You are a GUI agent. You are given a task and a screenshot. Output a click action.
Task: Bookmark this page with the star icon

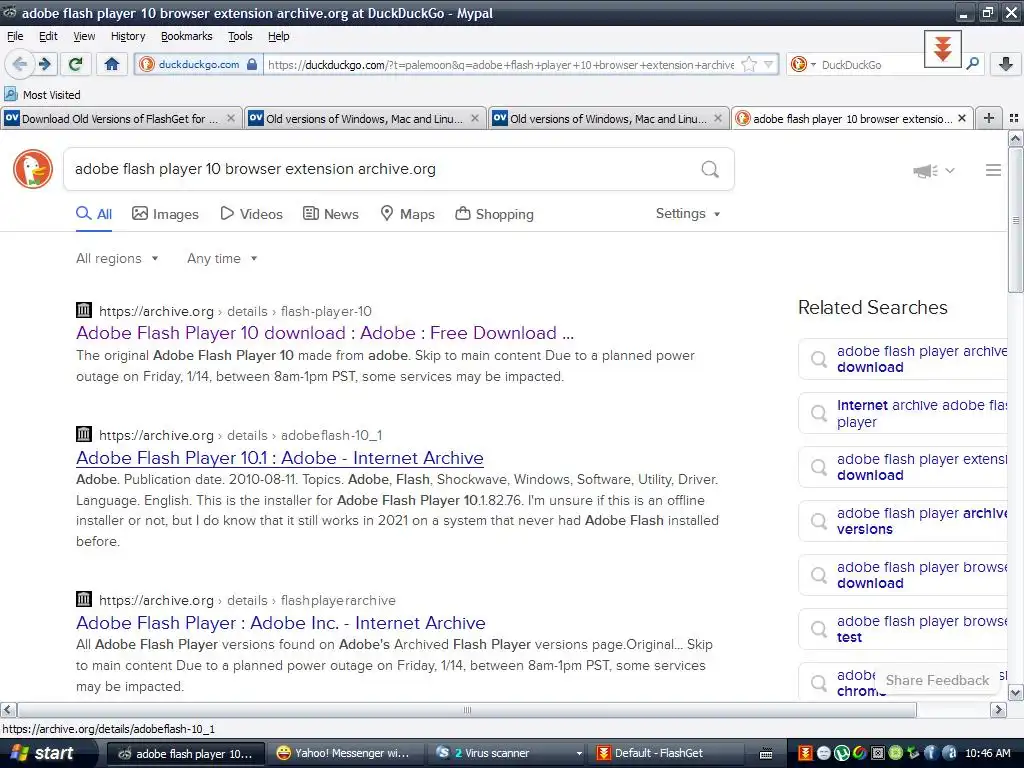click(x=750, y=64)
